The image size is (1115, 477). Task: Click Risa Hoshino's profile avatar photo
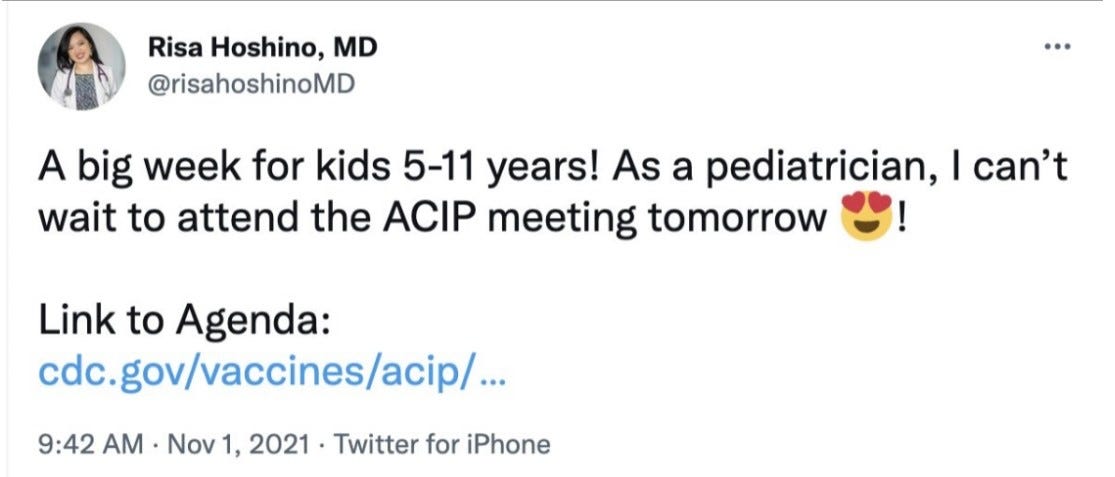pos(82,66)
